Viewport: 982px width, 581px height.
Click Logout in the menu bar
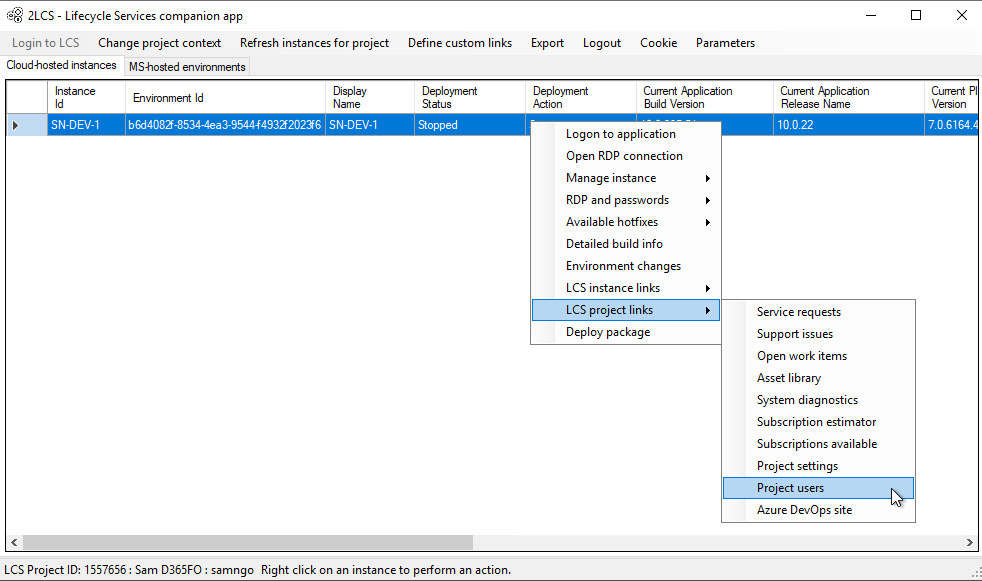point(602,43)
